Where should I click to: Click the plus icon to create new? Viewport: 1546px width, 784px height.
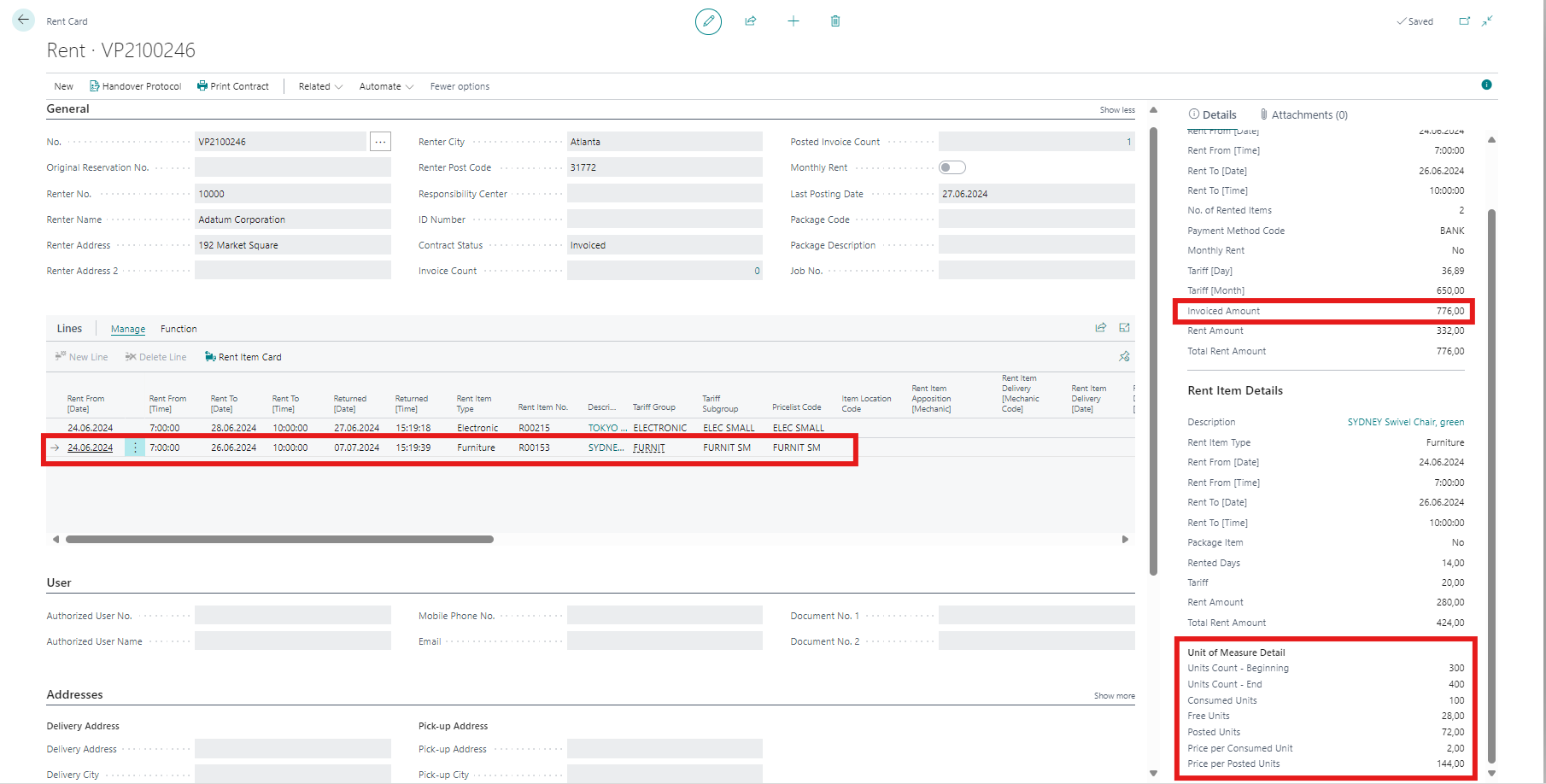(x=793, y=21)
